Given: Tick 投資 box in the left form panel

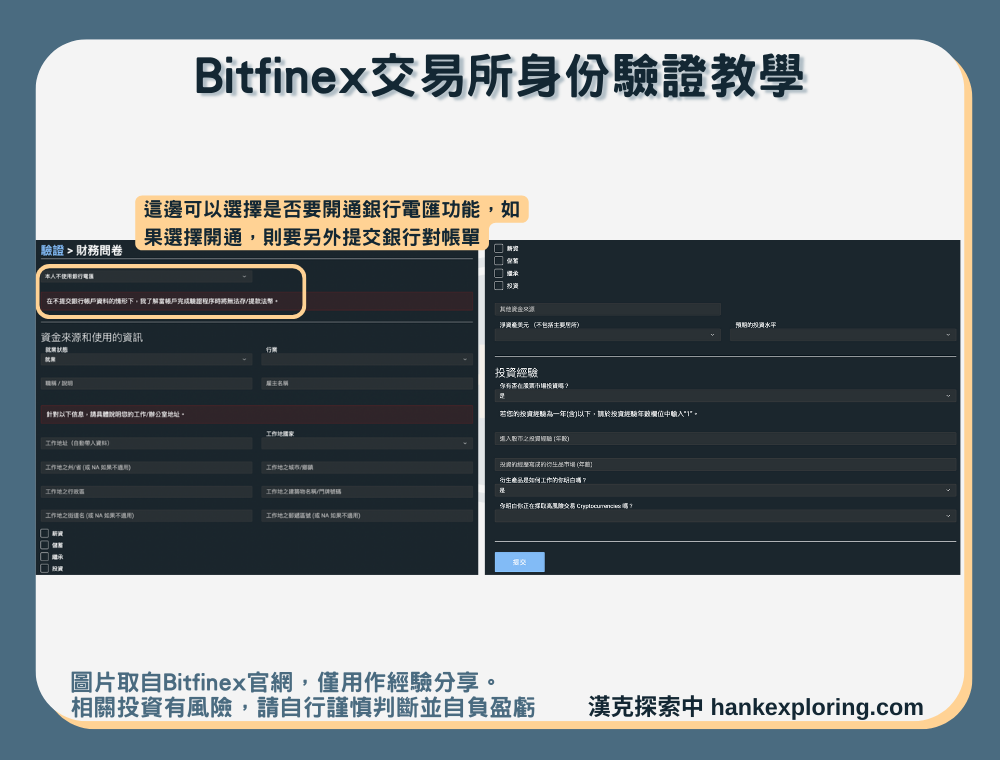Looking at the screenshot, I should coord(45,568).
